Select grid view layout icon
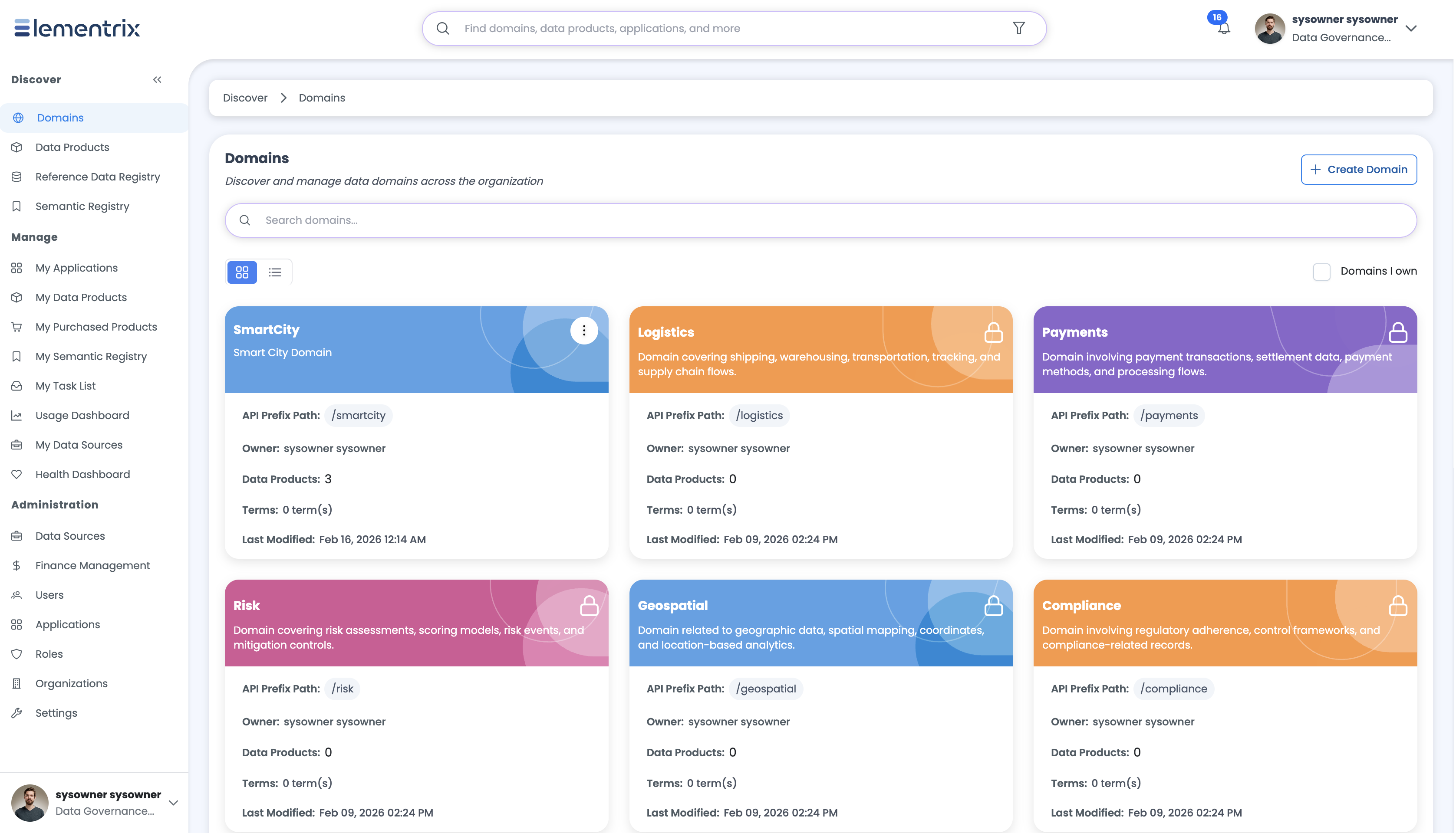Viewport: 1456px width, 833px height. pyautogui.click(x=242, y=272)
